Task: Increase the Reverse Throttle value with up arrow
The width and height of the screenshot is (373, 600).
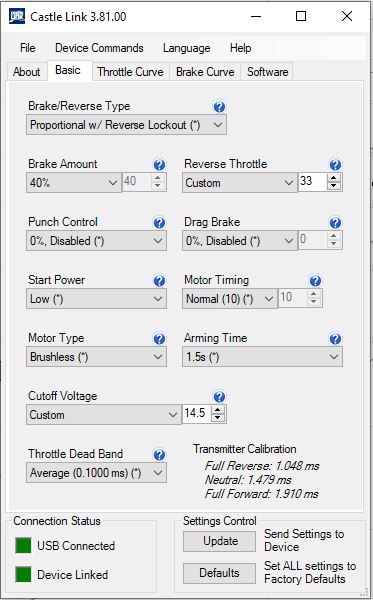Action: [334, 178]
